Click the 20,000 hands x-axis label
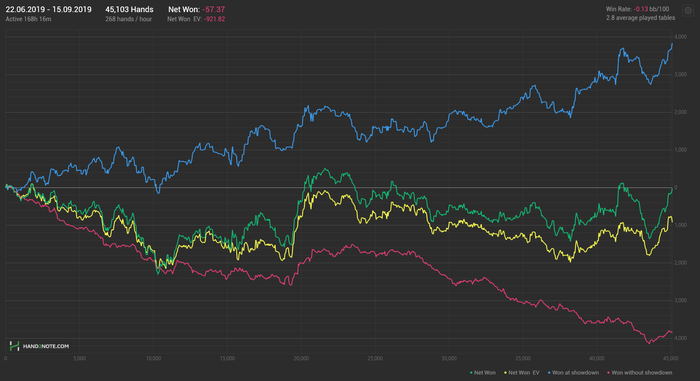 click(x=301, y=359)
